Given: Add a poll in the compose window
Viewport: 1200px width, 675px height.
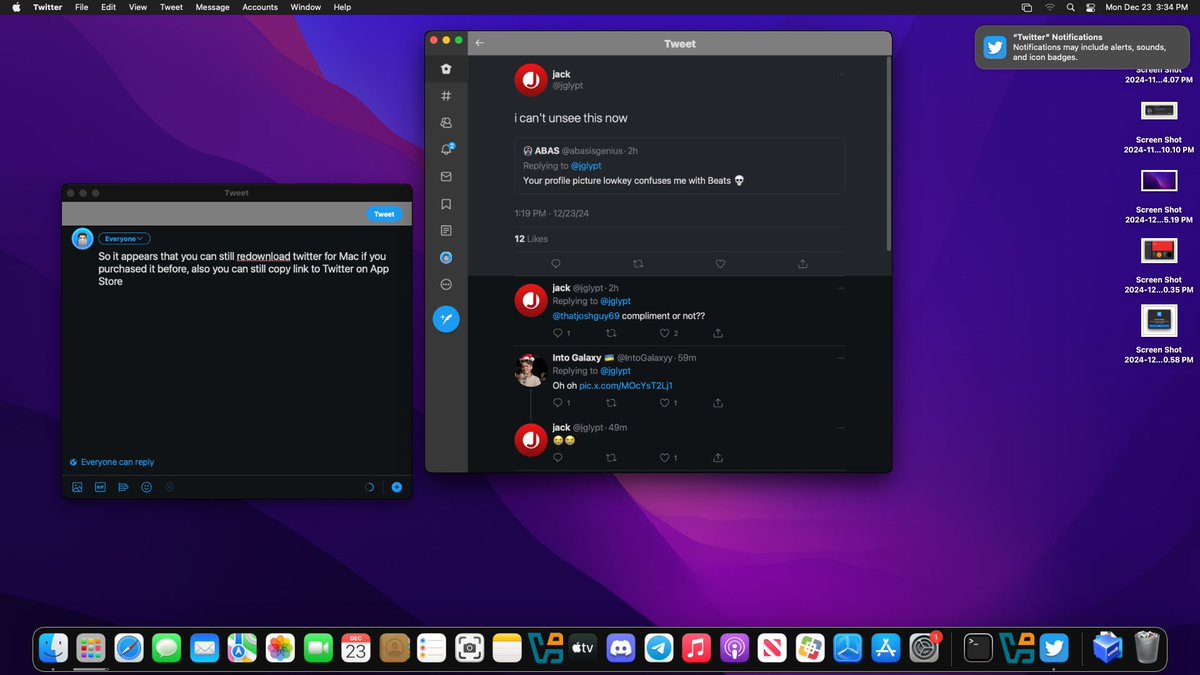Looking at the screenshot, I should [123, 487].
